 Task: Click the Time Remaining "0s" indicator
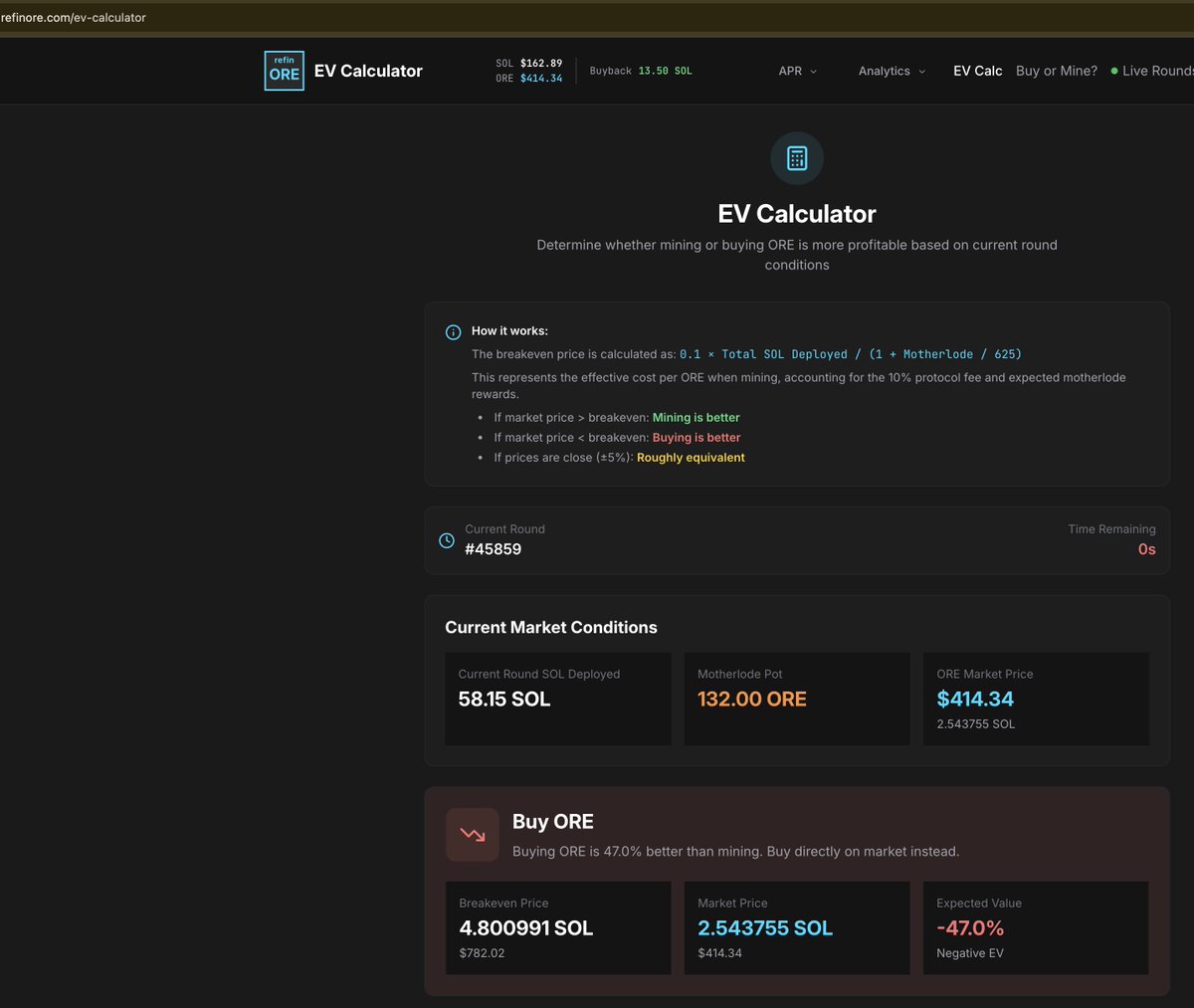tap(1146, 549)
